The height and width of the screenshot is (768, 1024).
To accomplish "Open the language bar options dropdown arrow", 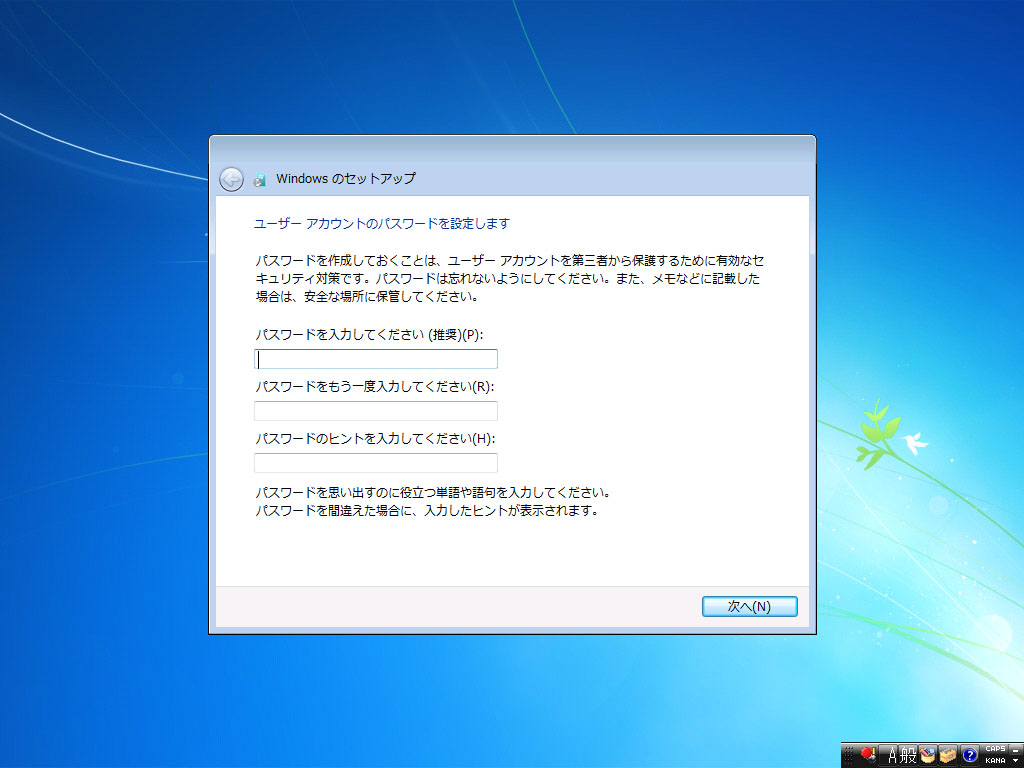I will tap(1015, 761).
